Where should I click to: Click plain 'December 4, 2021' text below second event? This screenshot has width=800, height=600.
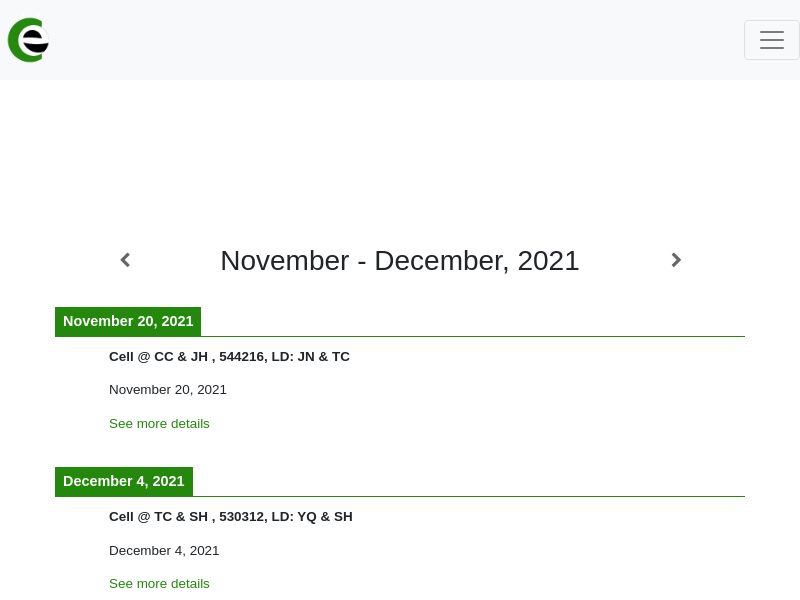pyautogui.click(x=164, y=551)
